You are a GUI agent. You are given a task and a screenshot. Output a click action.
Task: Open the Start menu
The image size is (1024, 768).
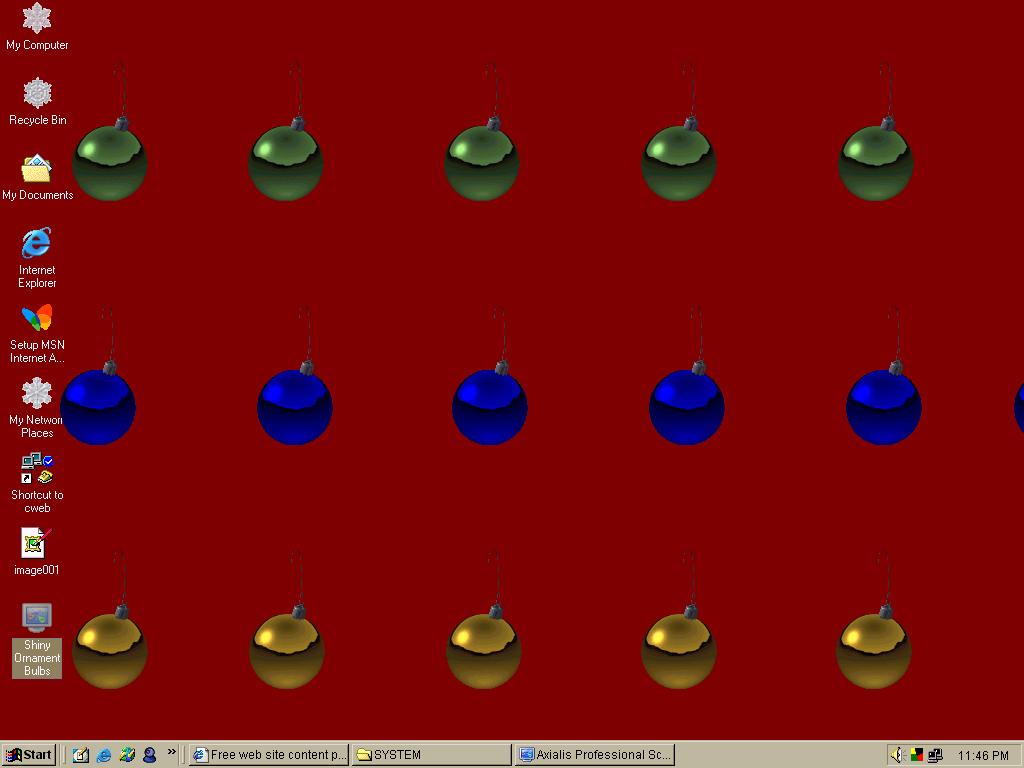[29, 755]
